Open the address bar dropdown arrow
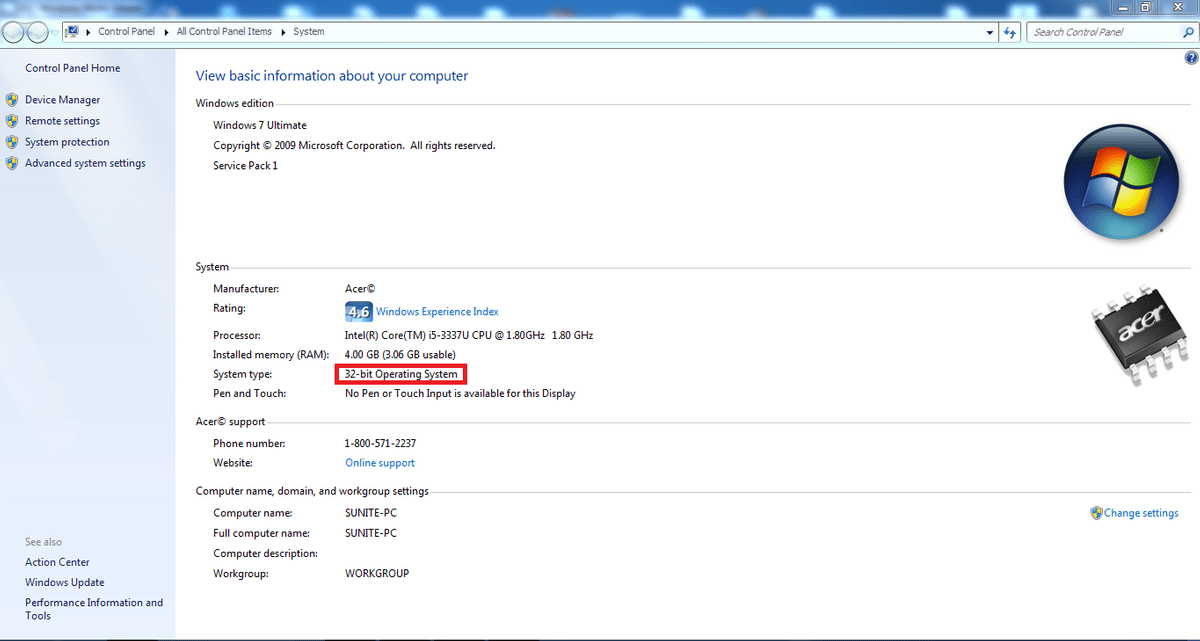The height and width of the screenshot is (641, 1200). point(989,31)
